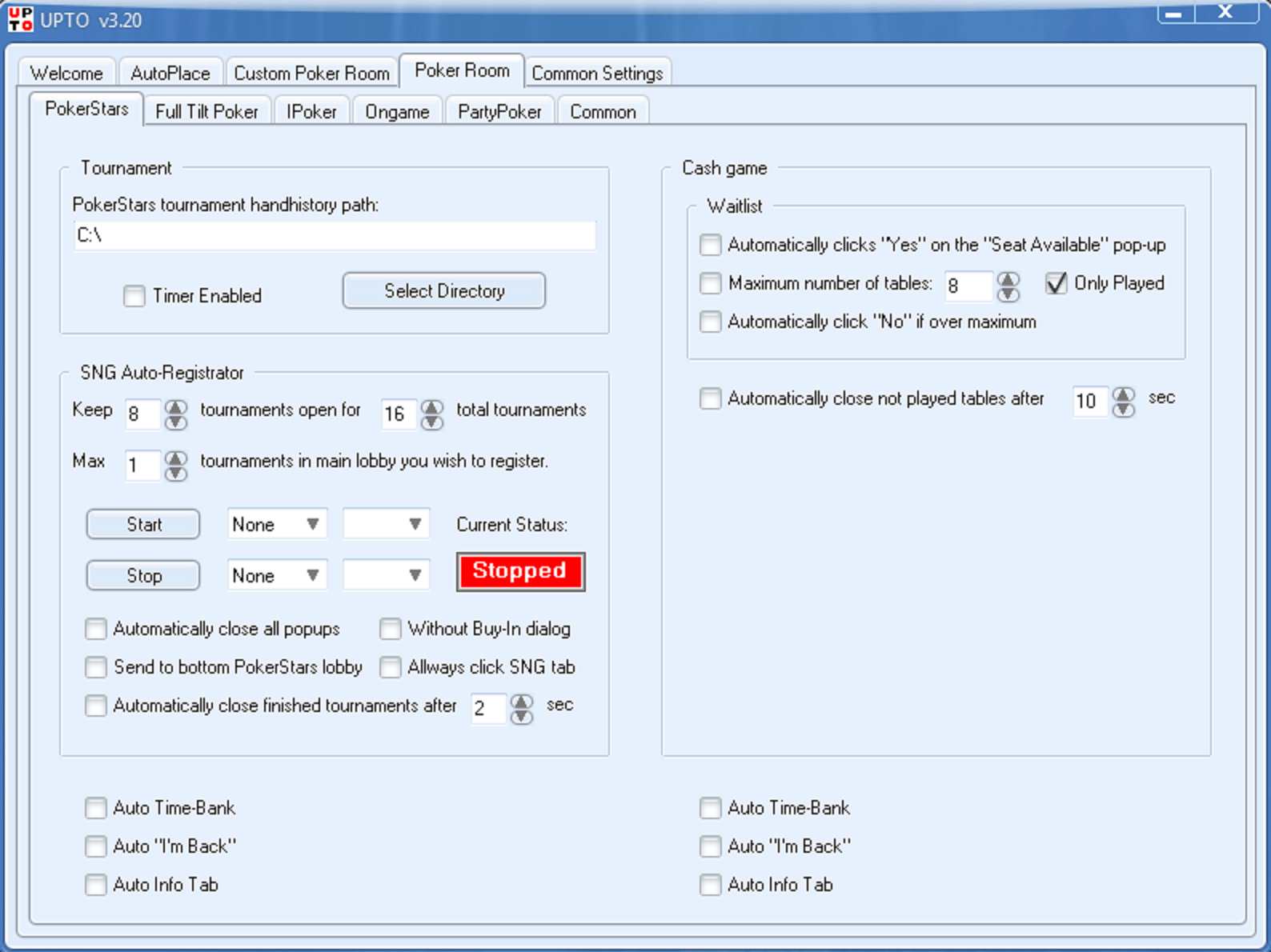Enable cash game Auto "I'm Back" checkbox
The image size is (1271, 952).
(711, 846)
